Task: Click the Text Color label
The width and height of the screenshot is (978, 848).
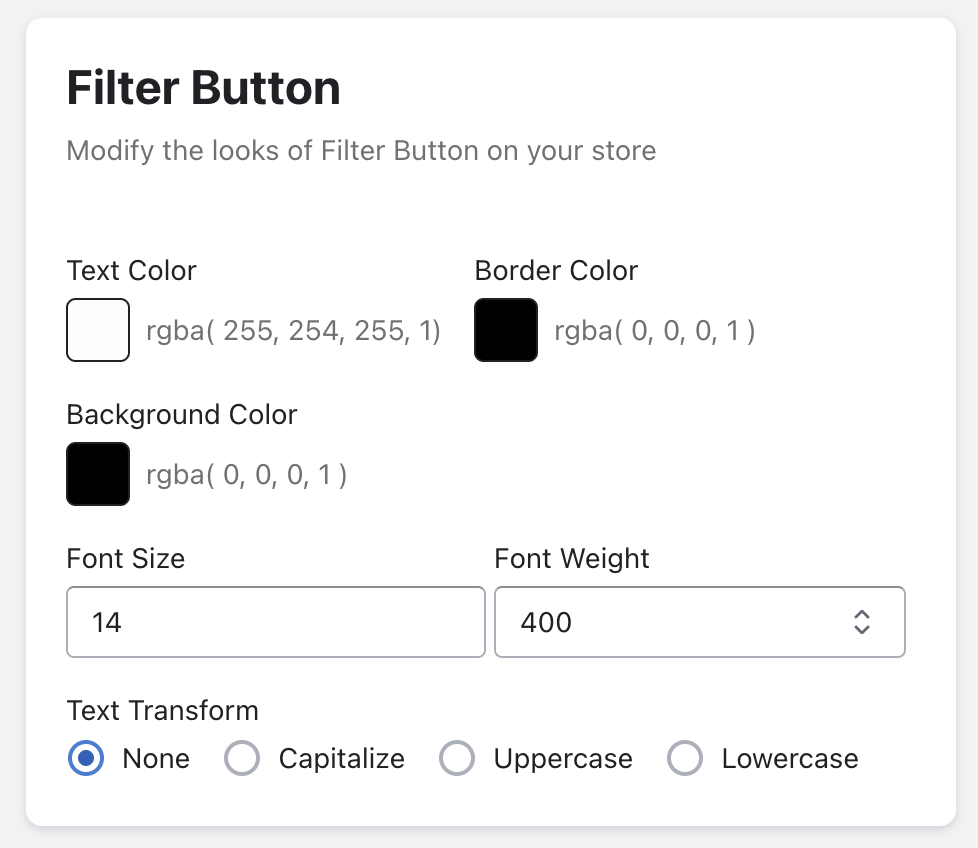Action: click(132, 271)
